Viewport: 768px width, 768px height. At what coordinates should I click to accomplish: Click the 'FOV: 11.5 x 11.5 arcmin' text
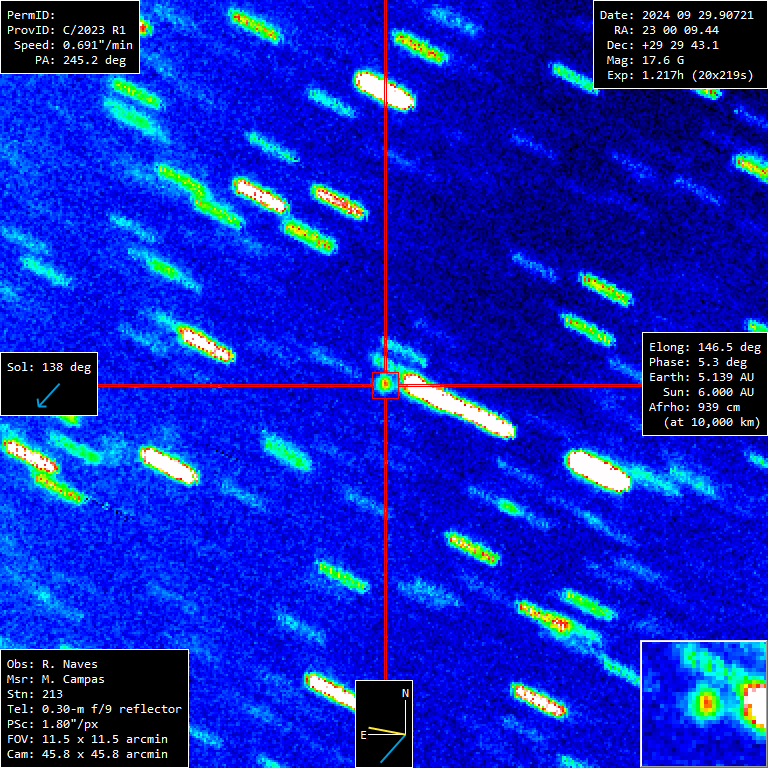(x=87, y=739)
